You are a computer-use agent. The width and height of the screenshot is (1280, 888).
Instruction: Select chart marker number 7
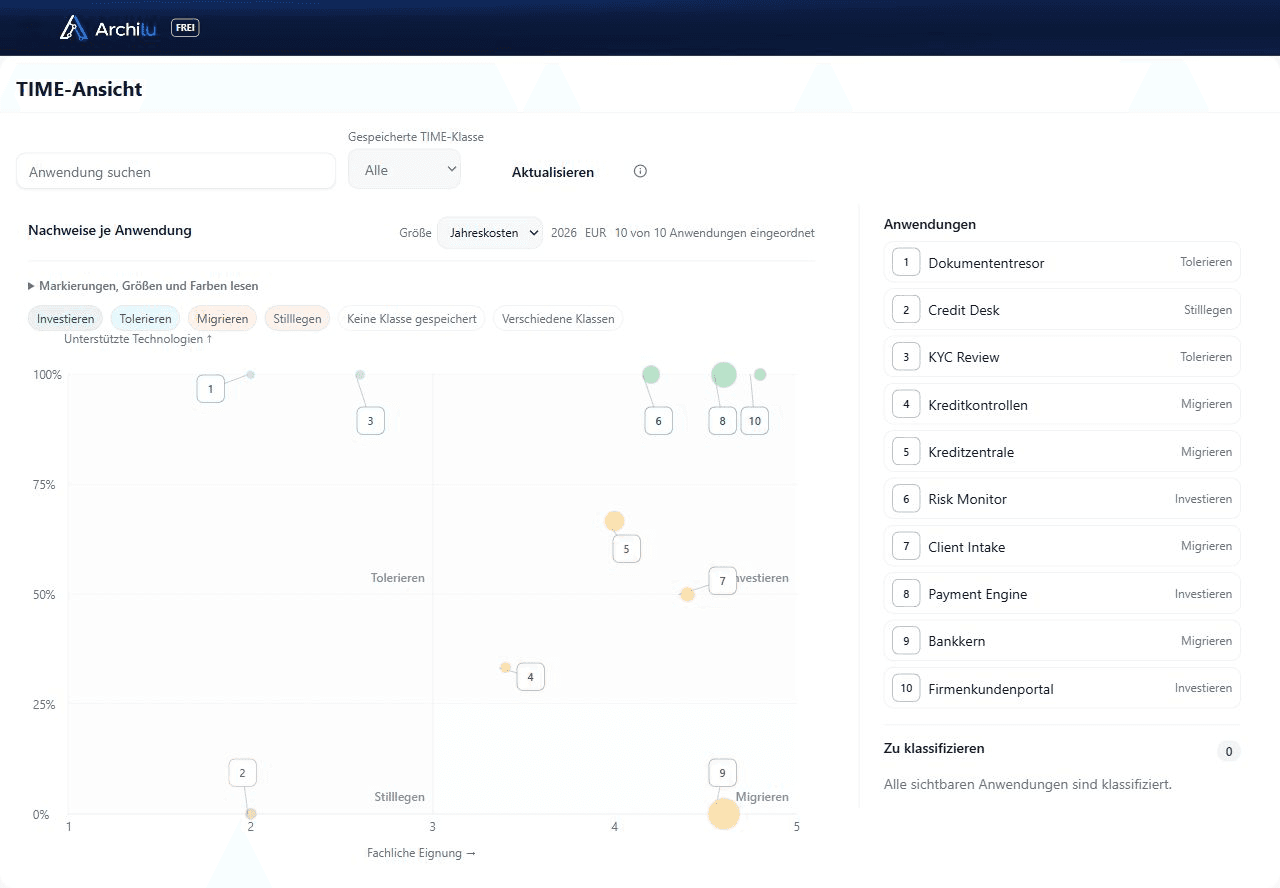(x=722, y=581)
